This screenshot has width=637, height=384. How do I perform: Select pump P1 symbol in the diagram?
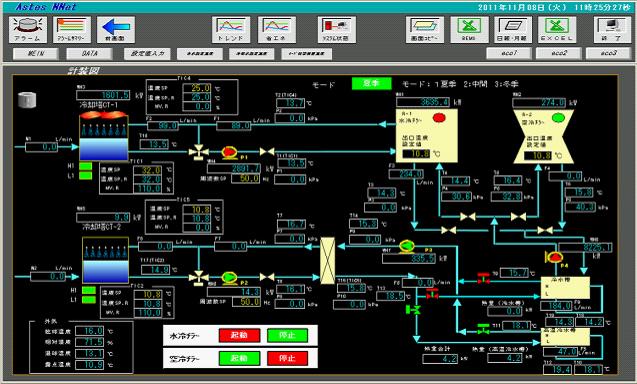point(230,152)
